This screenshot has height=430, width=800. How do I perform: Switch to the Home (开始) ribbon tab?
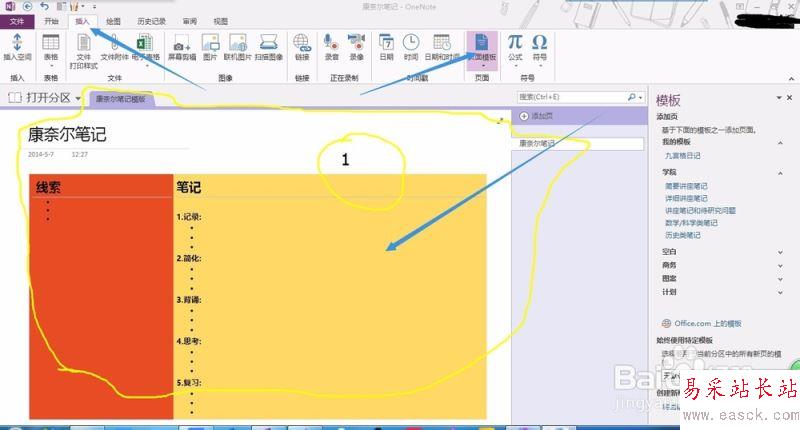[51, 21]
